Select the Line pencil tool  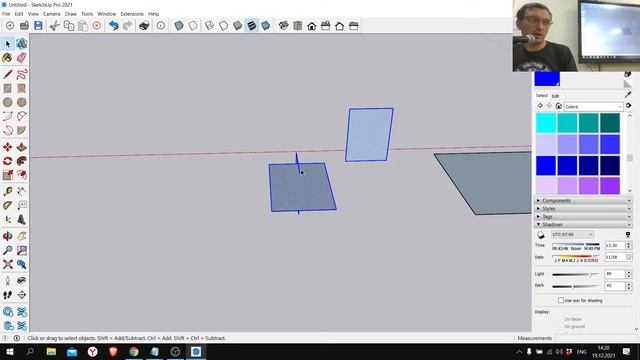click(x=8, y=74)
